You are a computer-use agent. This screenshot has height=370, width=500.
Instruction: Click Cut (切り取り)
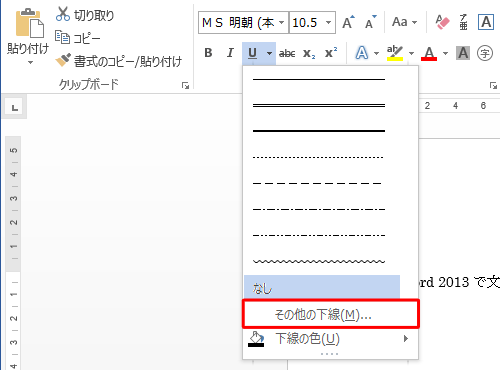[85, 15]
